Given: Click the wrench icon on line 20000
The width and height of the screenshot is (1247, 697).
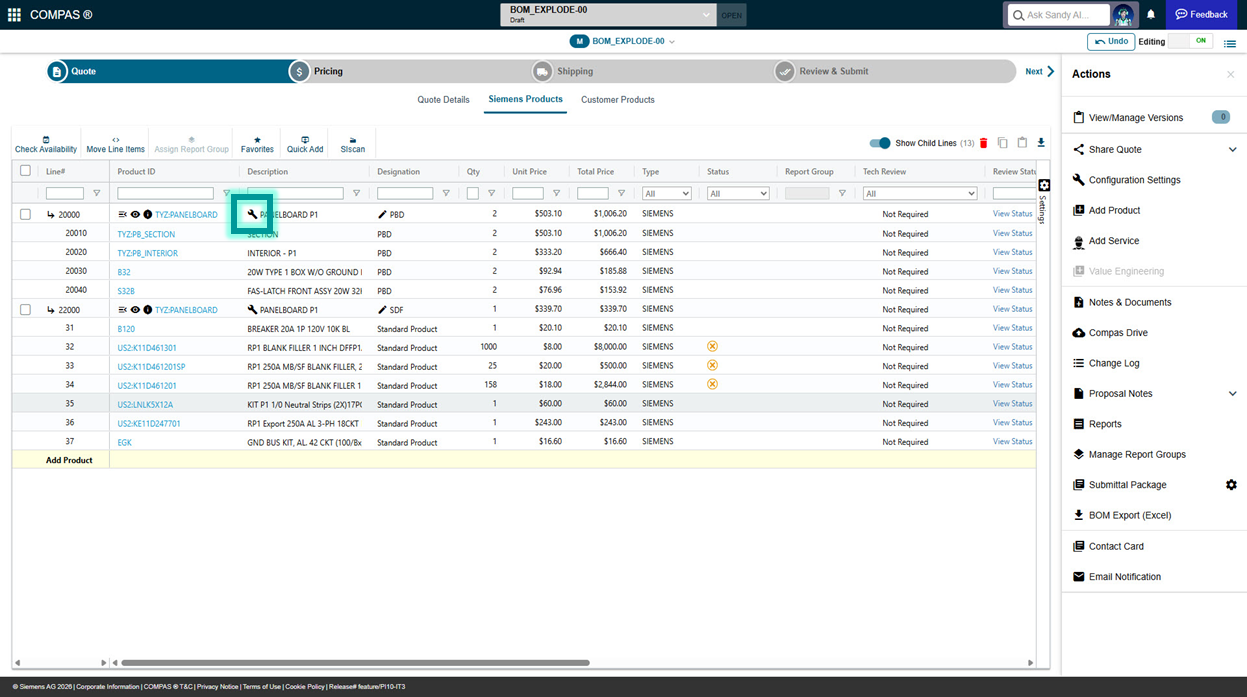Looking at the screenshot, I should (x=252, y=214).
